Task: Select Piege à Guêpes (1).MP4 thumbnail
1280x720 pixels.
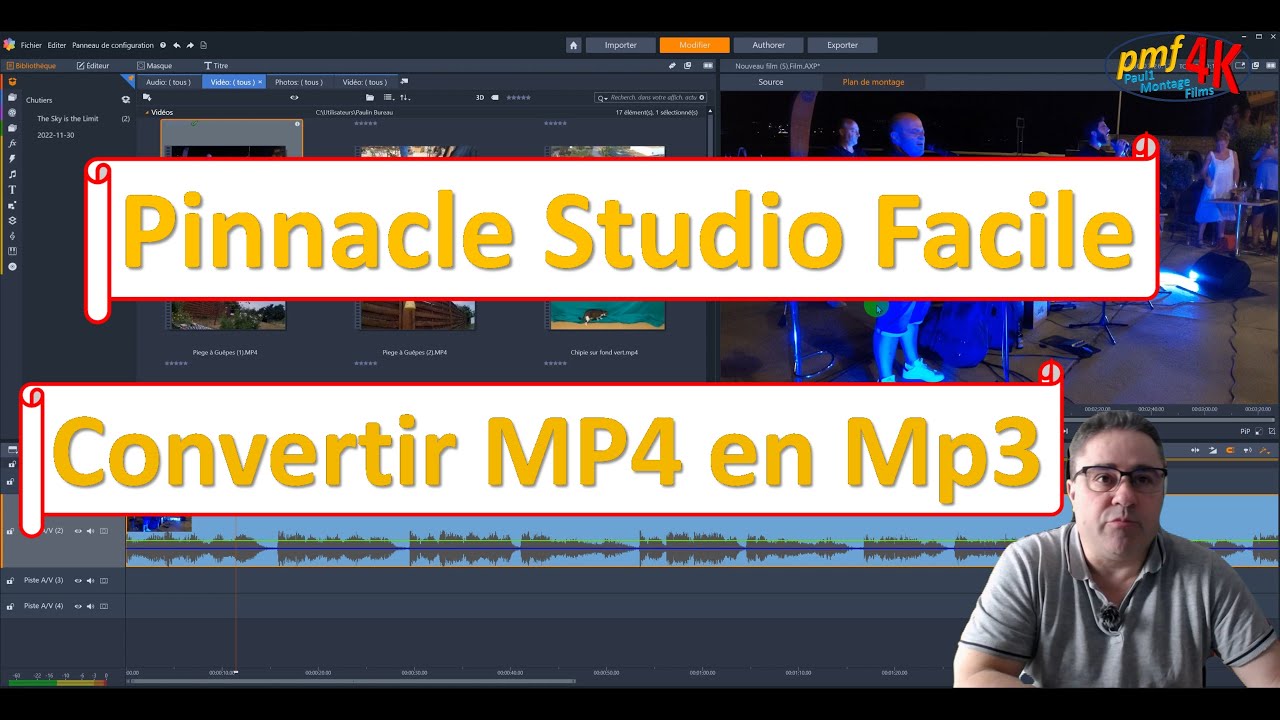Action: [x=225, y=316]
